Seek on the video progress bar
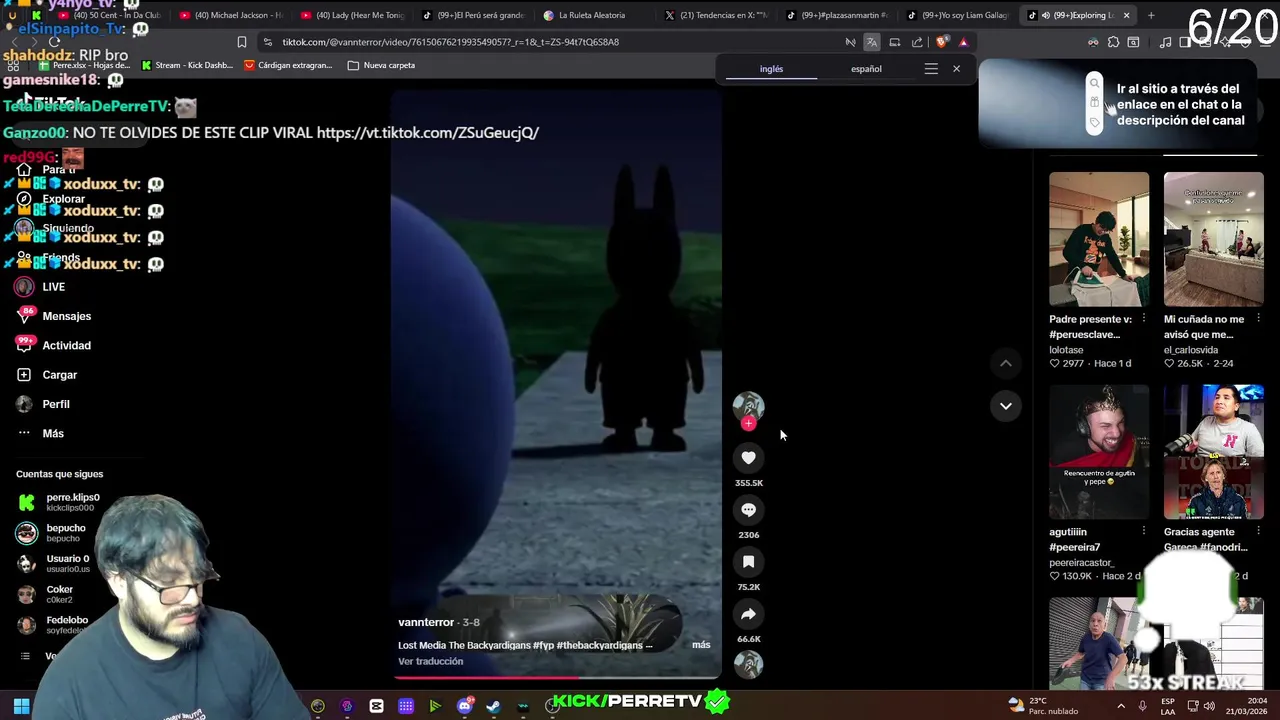Screen dimensions: 1280x720 [x=556, y=677]
